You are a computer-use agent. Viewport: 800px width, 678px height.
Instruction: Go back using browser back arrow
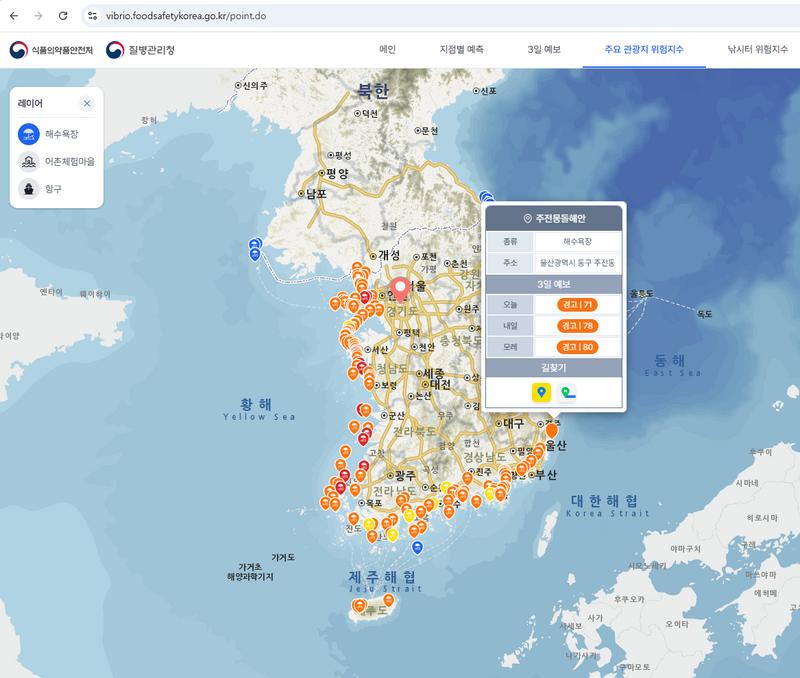(x=13, y=16)
